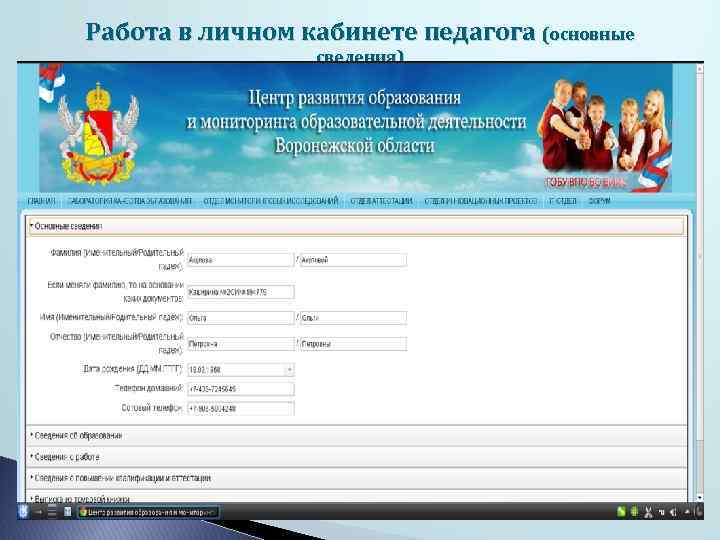The width and height of the screenshot is (720, 540).
Task: Click the patronymic nominative case field
Action: pos(240,344)
